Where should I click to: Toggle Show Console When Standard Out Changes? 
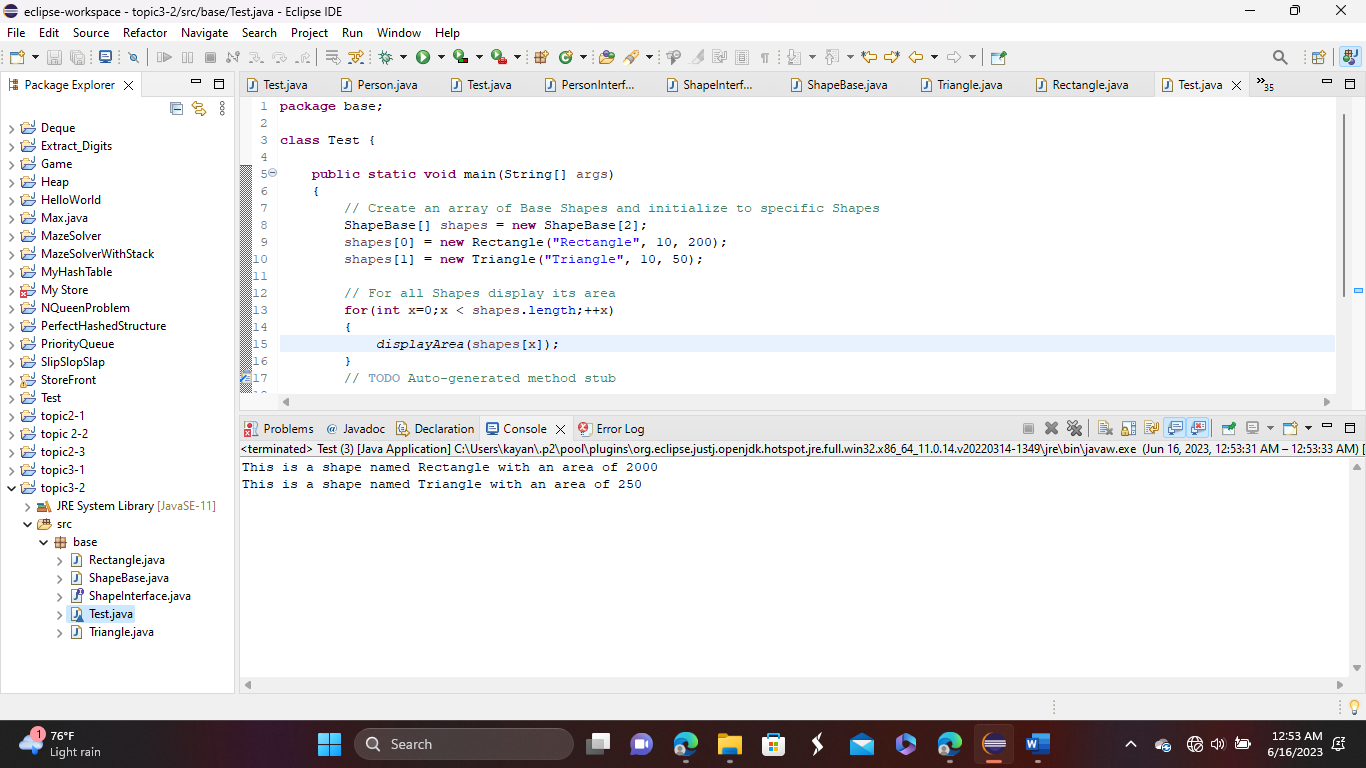[x=1173, y=428]
